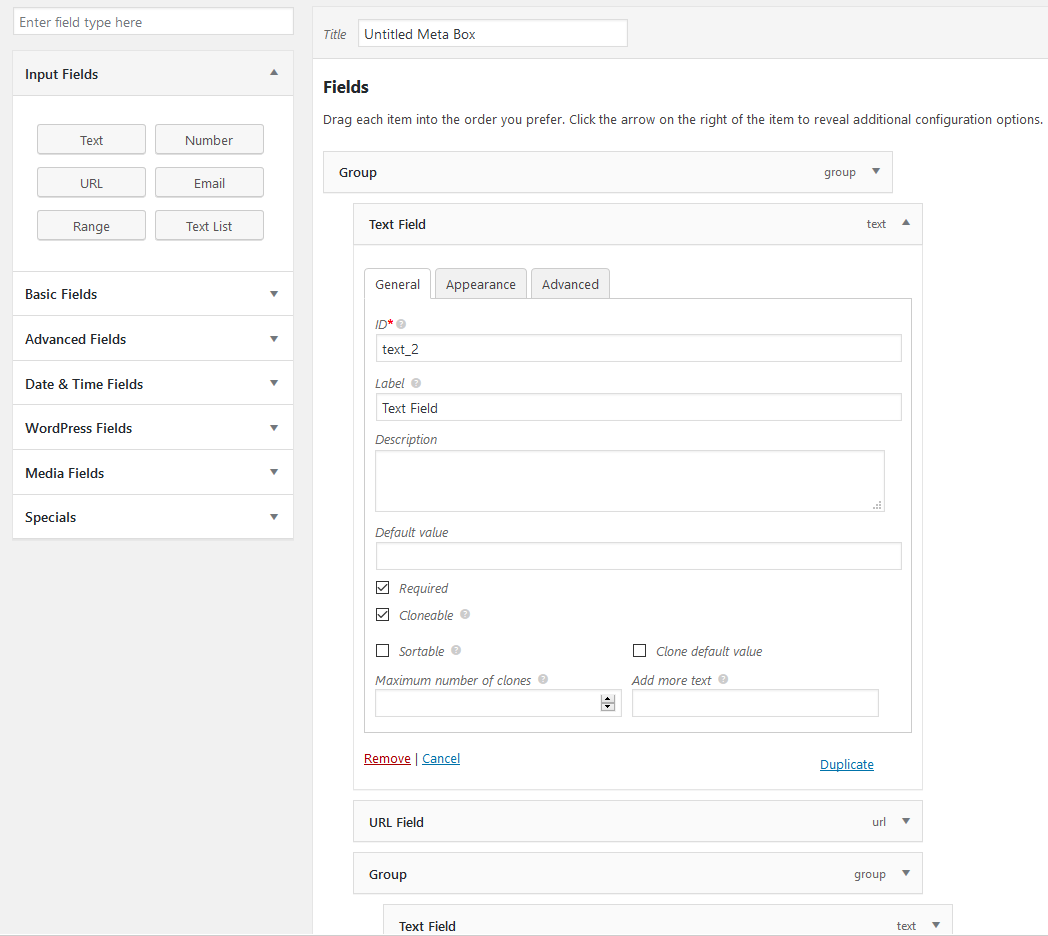Open the Advanced tab
The image size is (1048, 936).
pos(570,285)
